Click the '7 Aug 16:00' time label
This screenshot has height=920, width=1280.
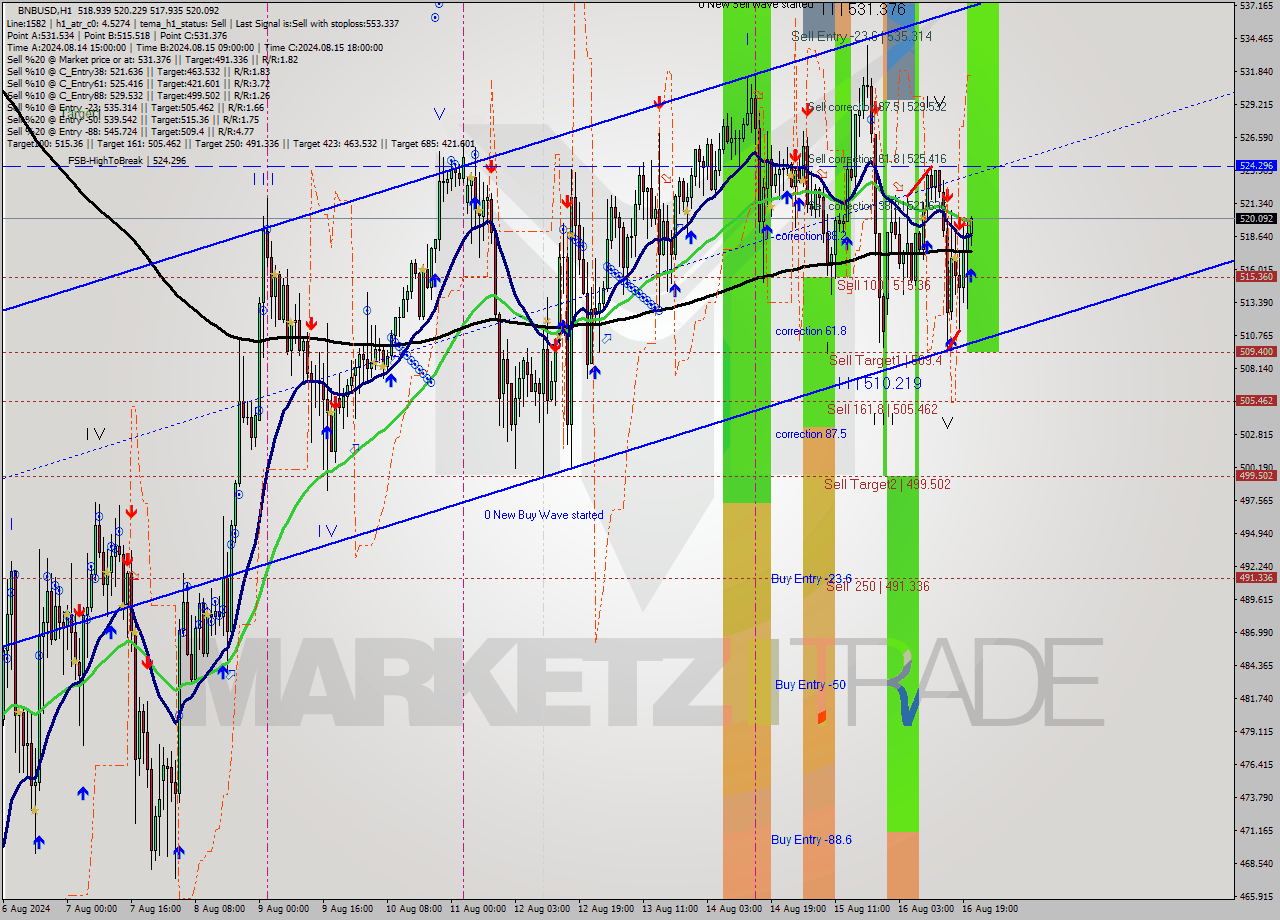point(157,910)
